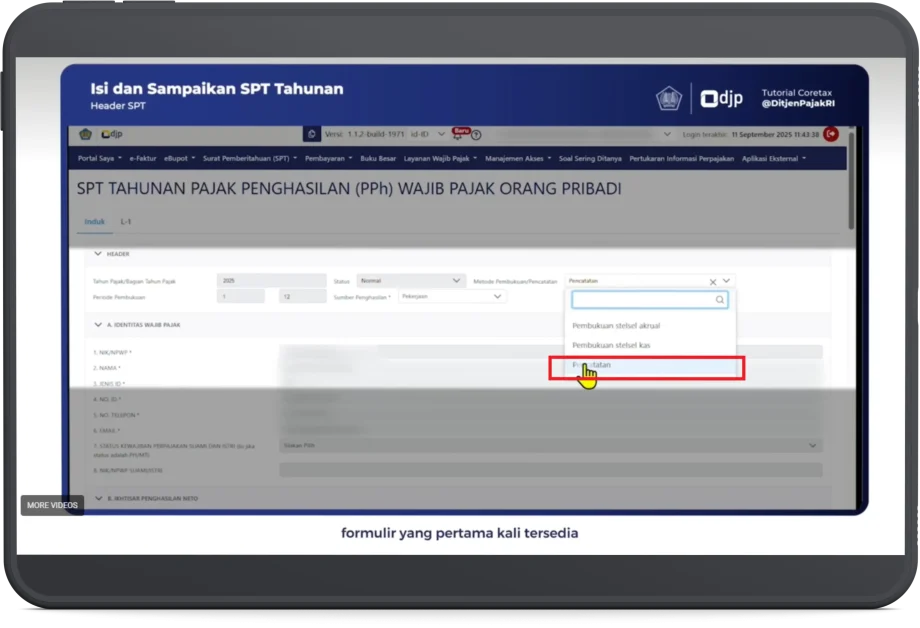Image resolution: width=920 pixels, height=628 pixels.
Task: Collapse the A. Identitas Wajib Pajak section
Action: pos(98,325)
